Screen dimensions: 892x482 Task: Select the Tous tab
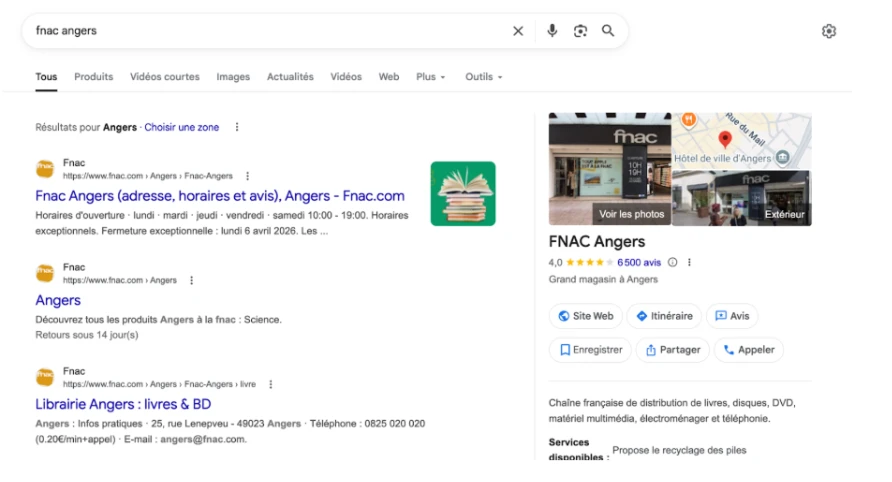point(46,77)
